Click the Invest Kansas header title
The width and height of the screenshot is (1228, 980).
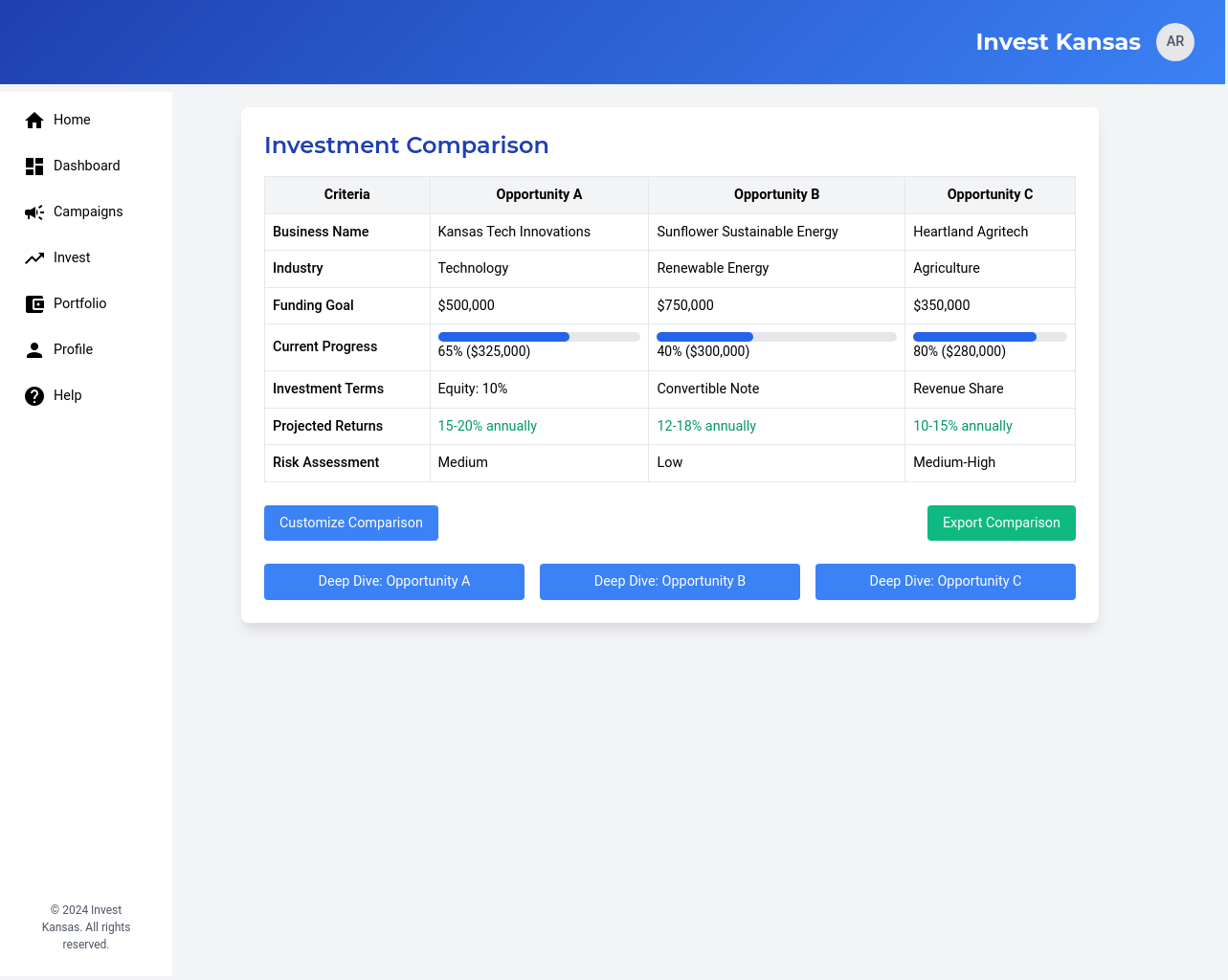coord(1058,42)
